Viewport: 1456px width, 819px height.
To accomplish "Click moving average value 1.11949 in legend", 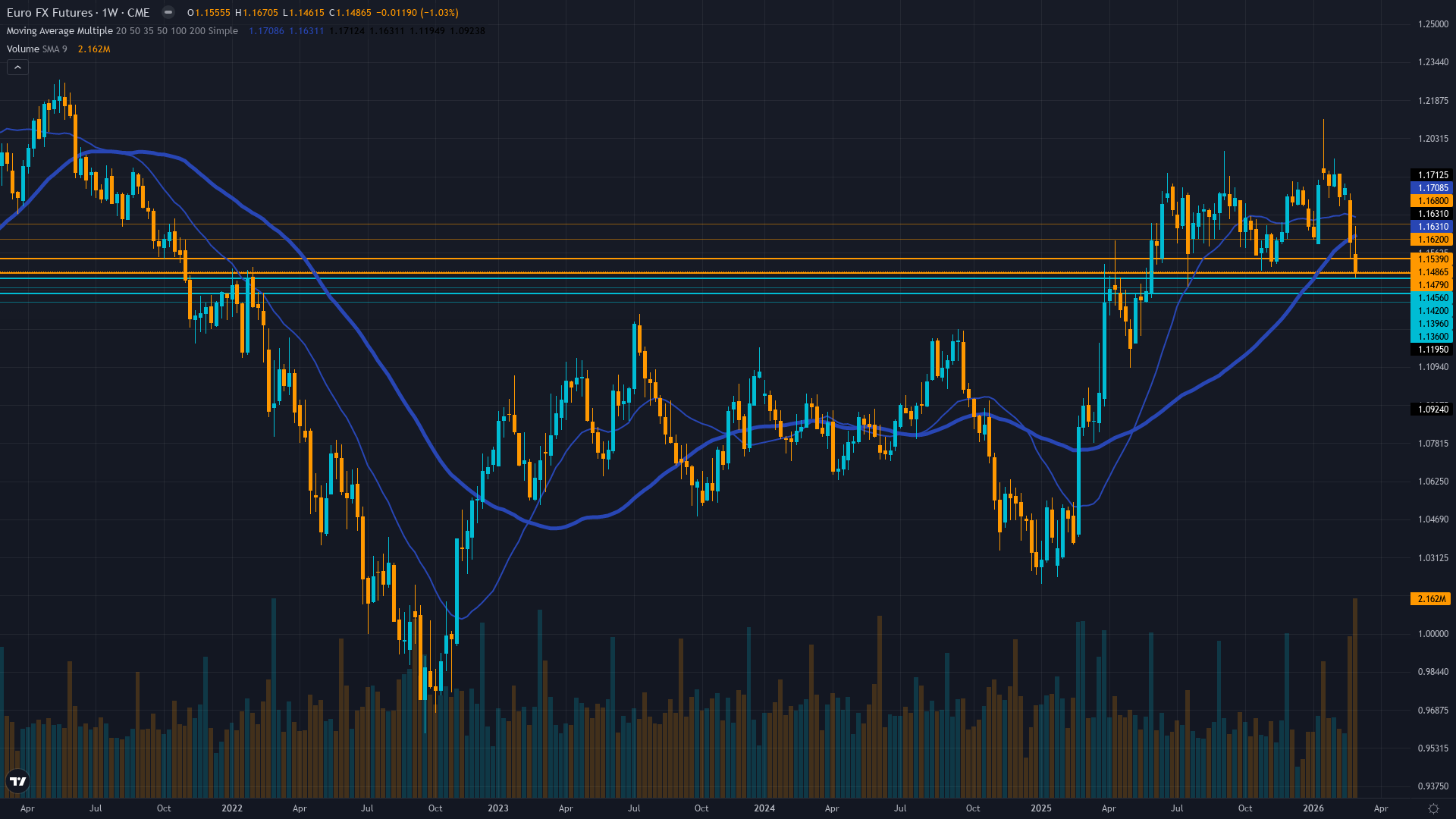I will pyautogui.click(x=427, y=31).
